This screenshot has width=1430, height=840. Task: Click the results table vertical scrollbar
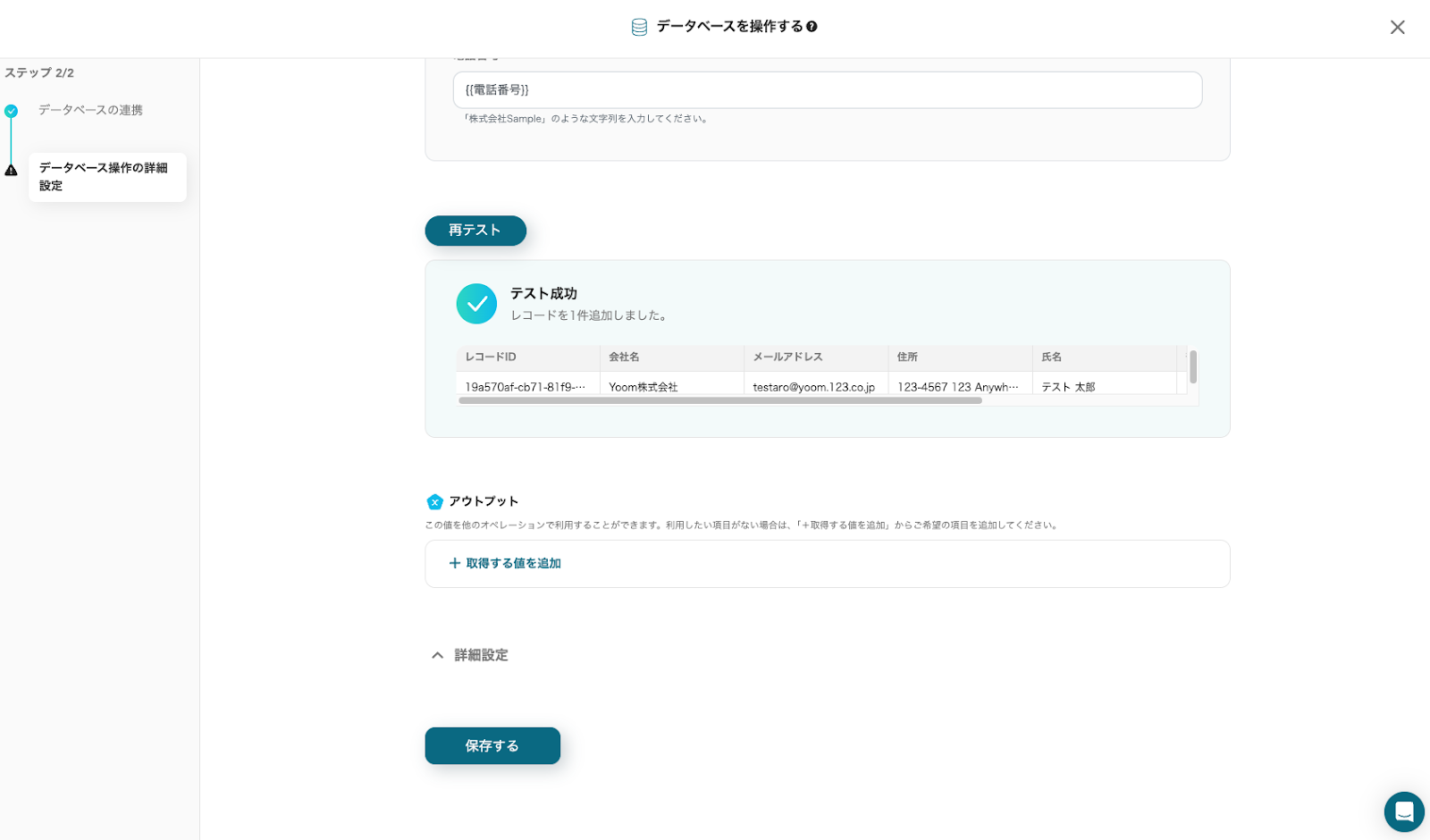coord(1192,366)
